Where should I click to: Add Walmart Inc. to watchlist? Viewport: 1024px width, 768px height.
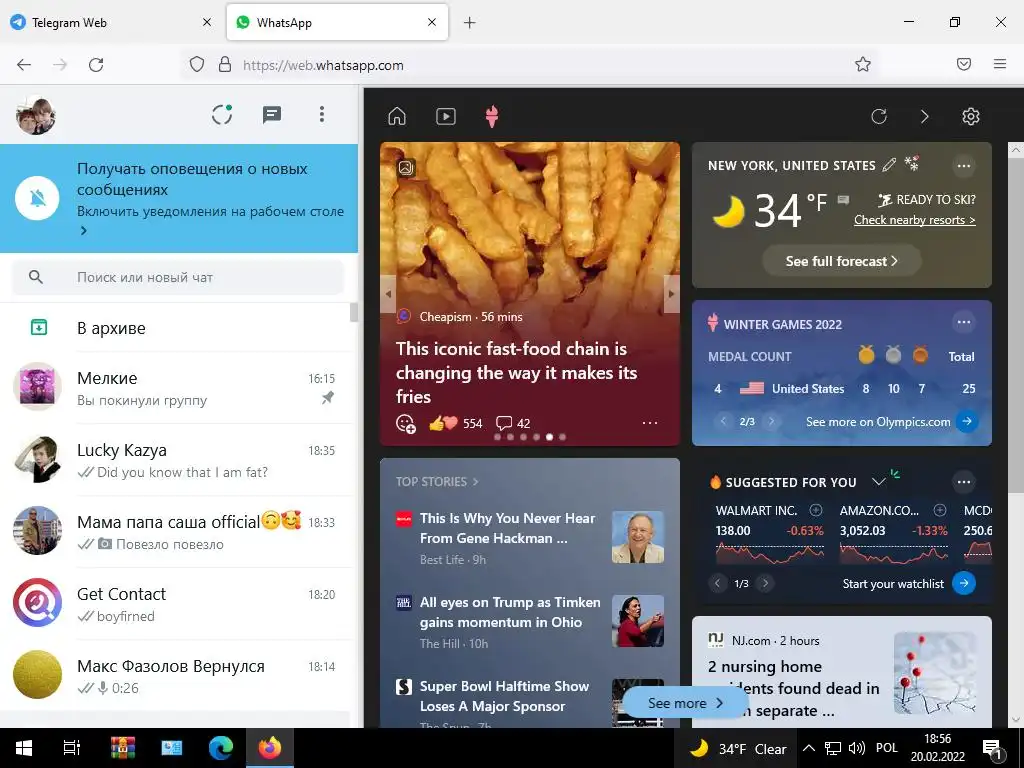816,510
